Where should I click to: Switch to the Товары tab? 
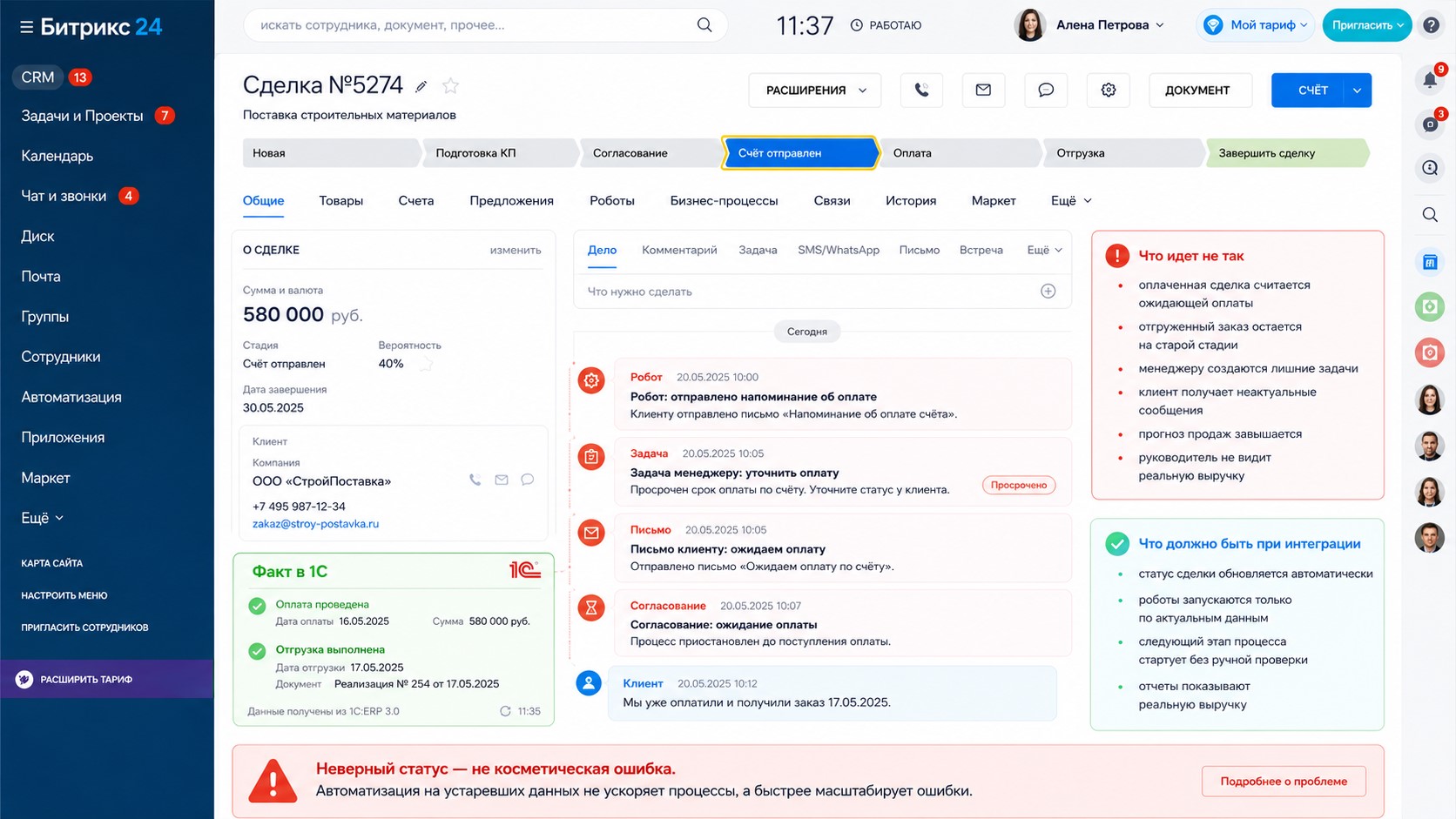pyautogui.click(x=341, y=201)
